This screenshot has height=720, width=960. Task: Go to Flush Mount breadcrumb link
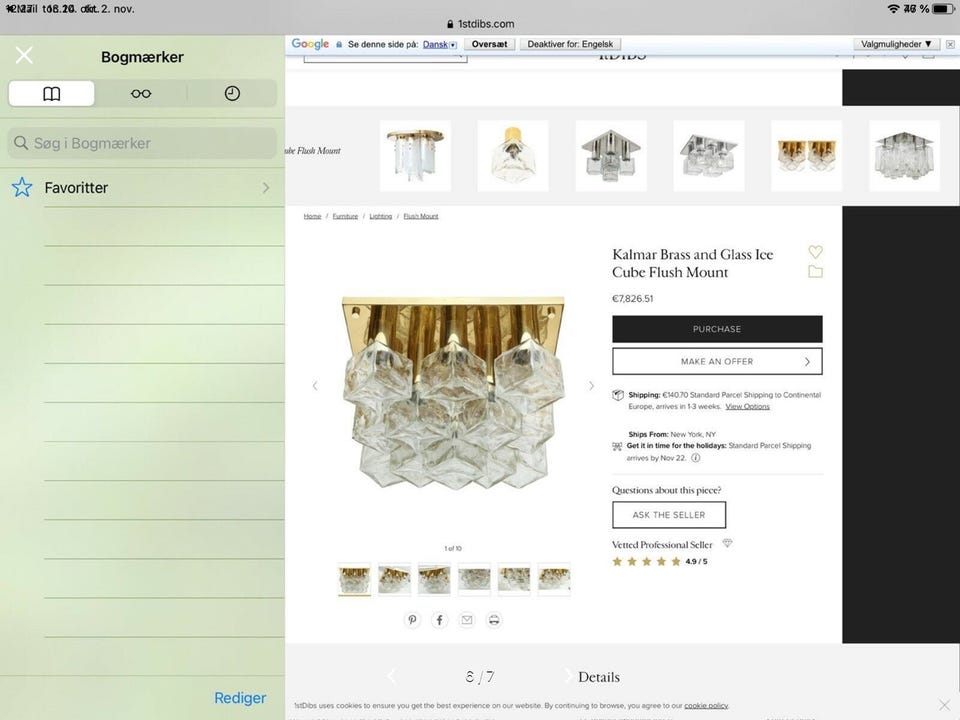[x=421, y=216]
